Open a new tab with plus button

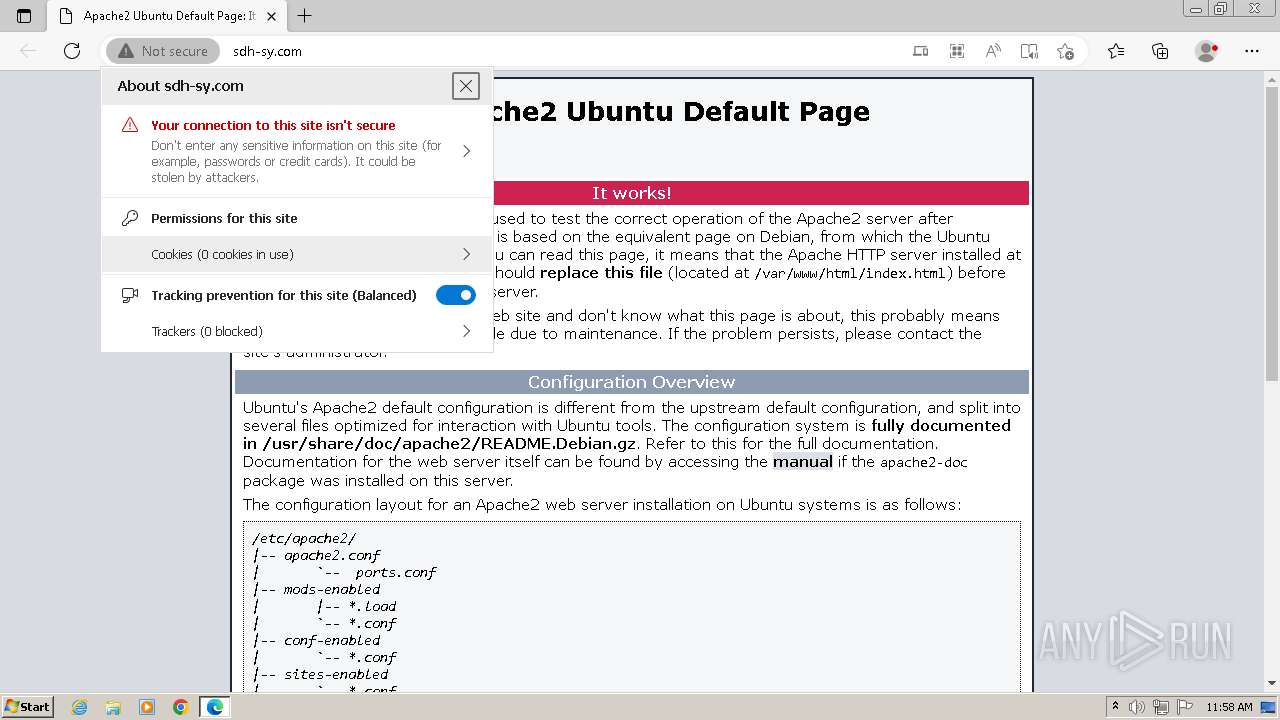click(x=305, y=16)
